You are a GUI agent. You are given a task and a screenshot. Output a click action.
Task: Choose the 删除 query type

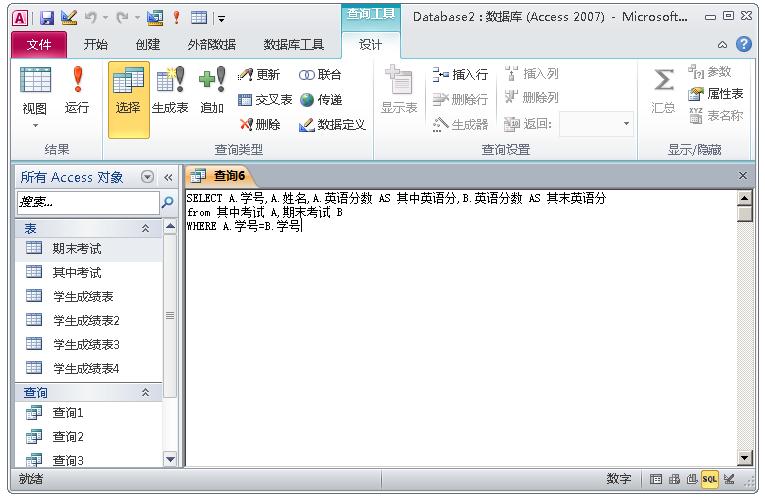(260, 125)
